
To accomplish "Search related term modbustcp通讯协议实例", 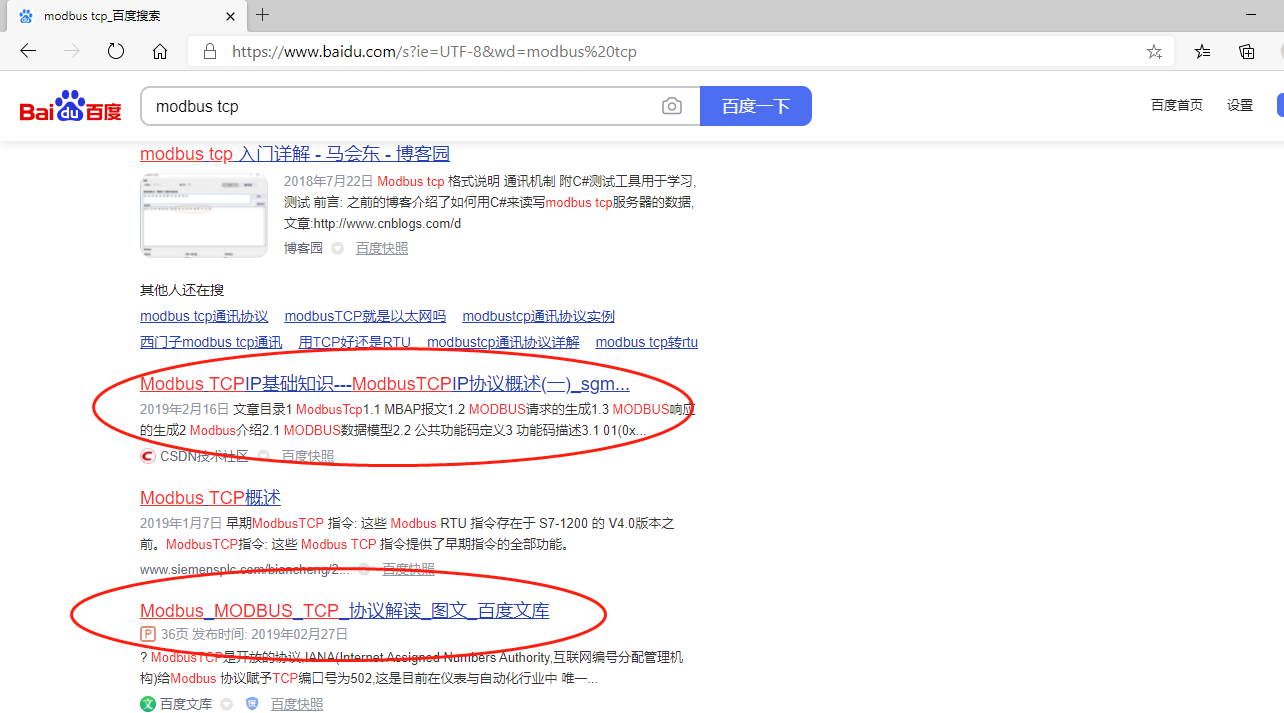I will point(538,316).
